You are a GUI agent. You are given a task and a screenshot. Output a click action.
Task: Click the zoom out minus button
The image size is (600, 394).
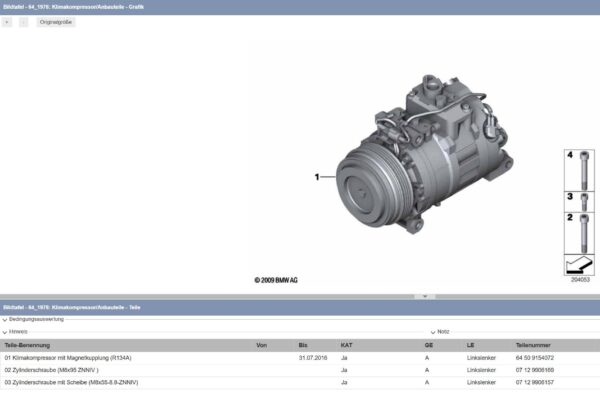[23, 22]
